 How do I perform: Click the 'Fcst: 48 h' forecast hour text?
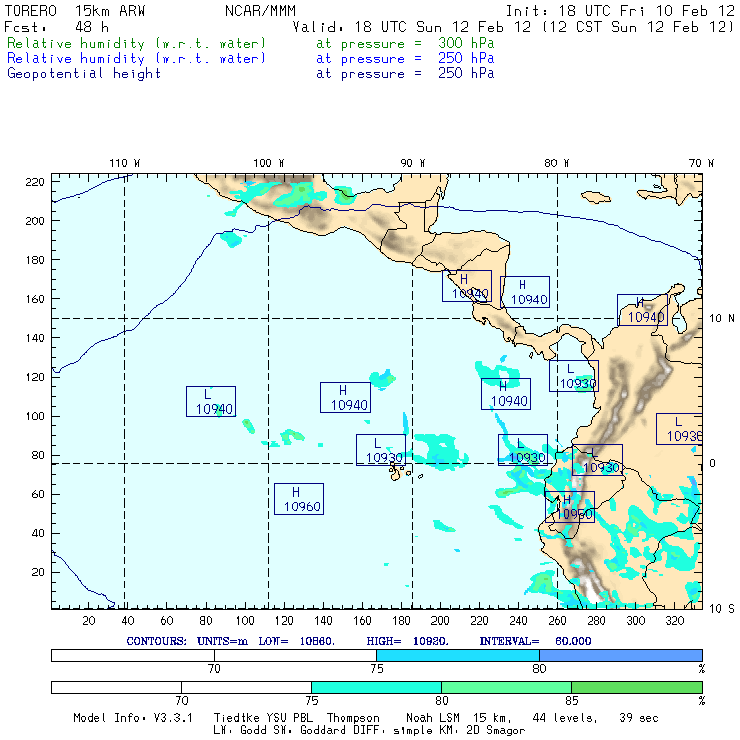coord(56,27)
